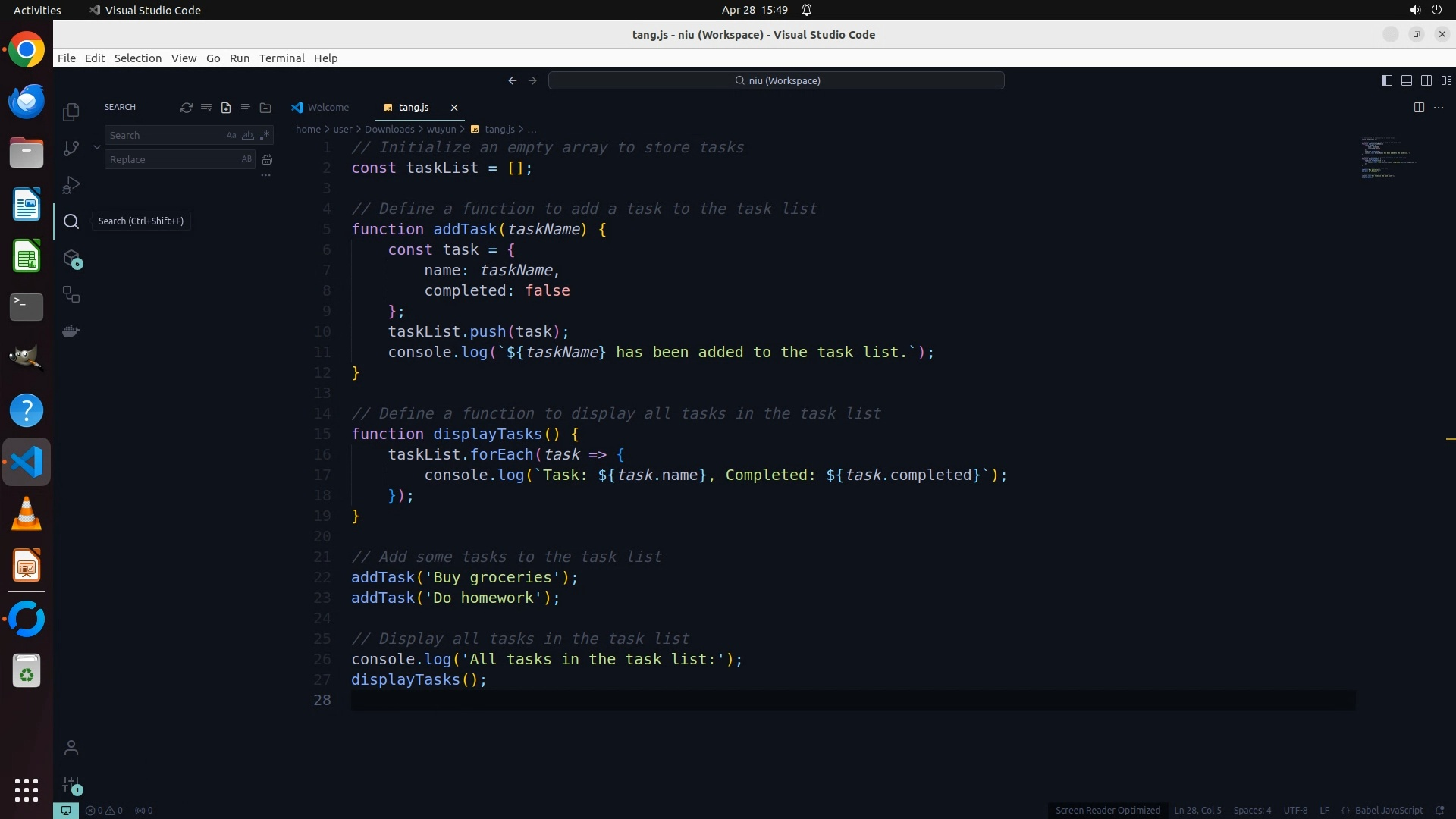The height and width of the screenshot is (819, 1456).
Task: Toggle Match Whole Word option
Action: [247, 135]
